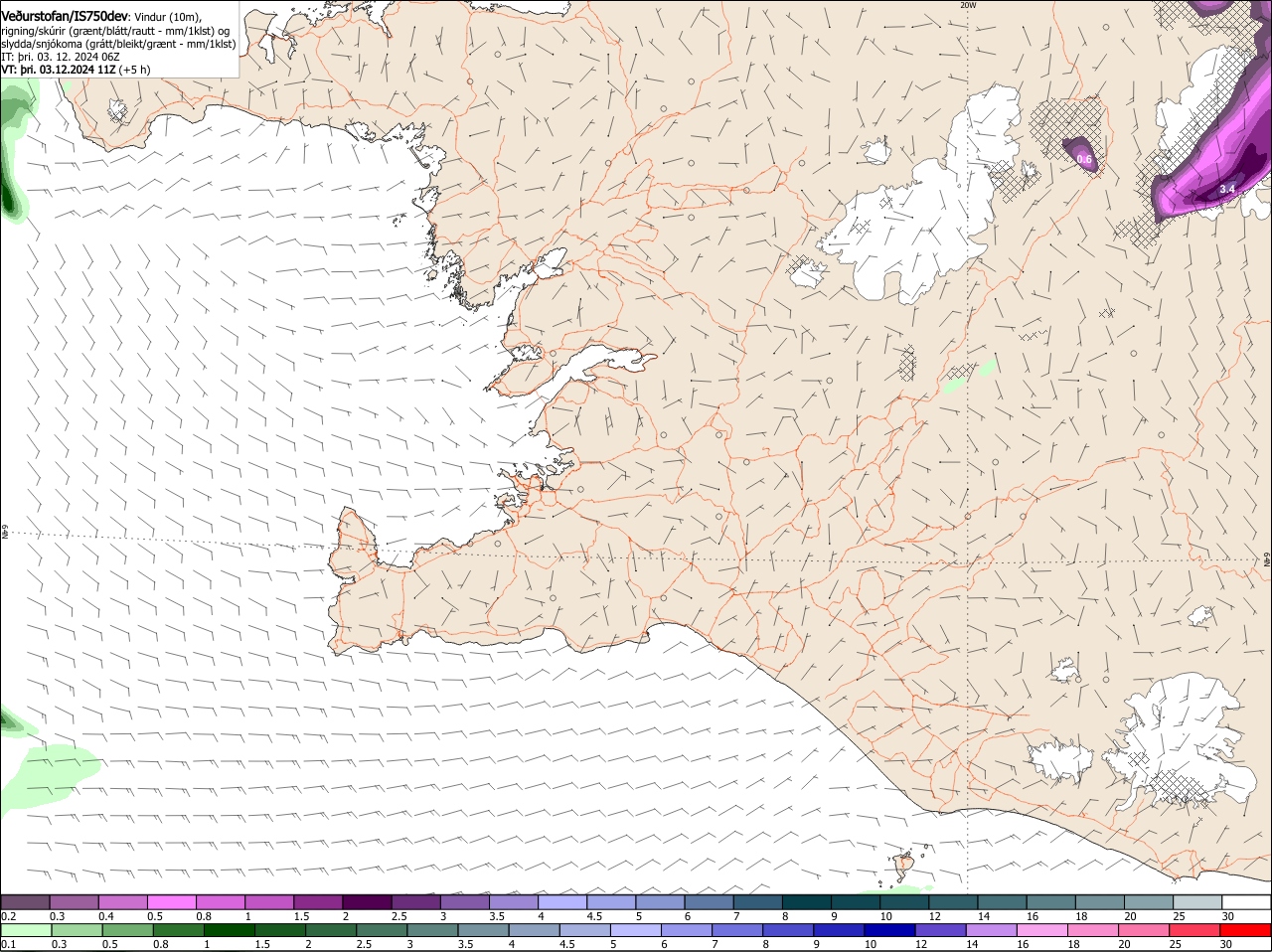The height and width of the screenshot is (952, 1272).
Task: Click the lower legend swatch labeled 2.5
Action: [x=382, y=930]
